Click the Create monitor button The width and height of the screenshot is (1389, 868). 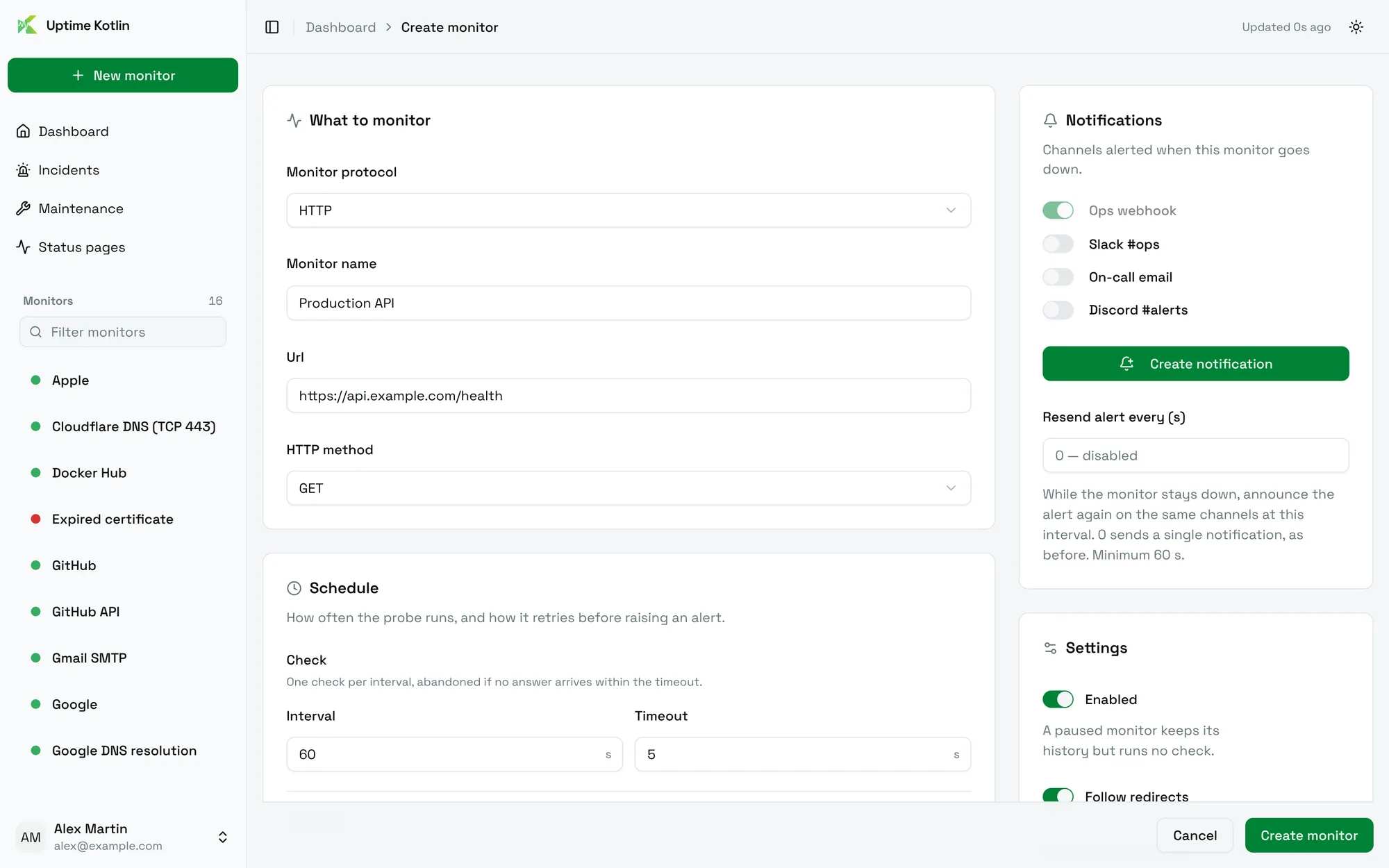1309,835
